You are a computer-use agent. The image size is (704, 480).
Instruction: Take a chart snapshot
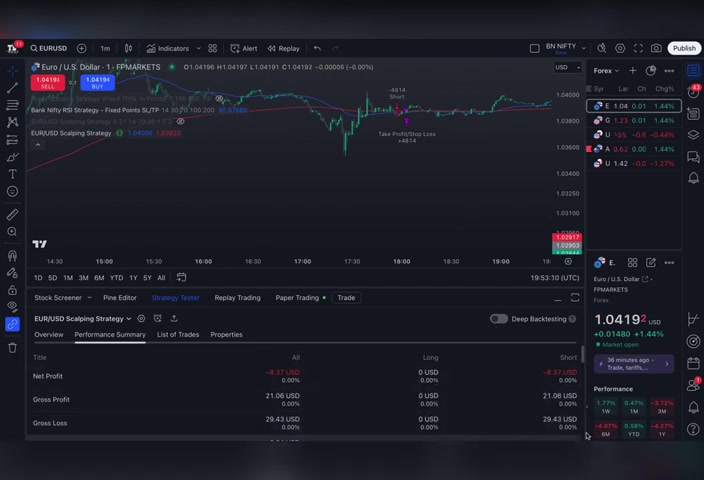pos(656,48)
